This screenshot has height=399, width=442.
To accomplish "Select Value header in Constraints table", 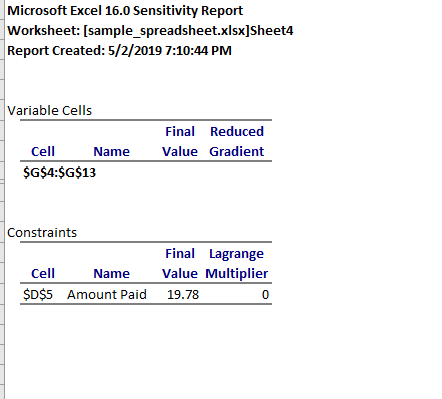I will pos(180,274).
